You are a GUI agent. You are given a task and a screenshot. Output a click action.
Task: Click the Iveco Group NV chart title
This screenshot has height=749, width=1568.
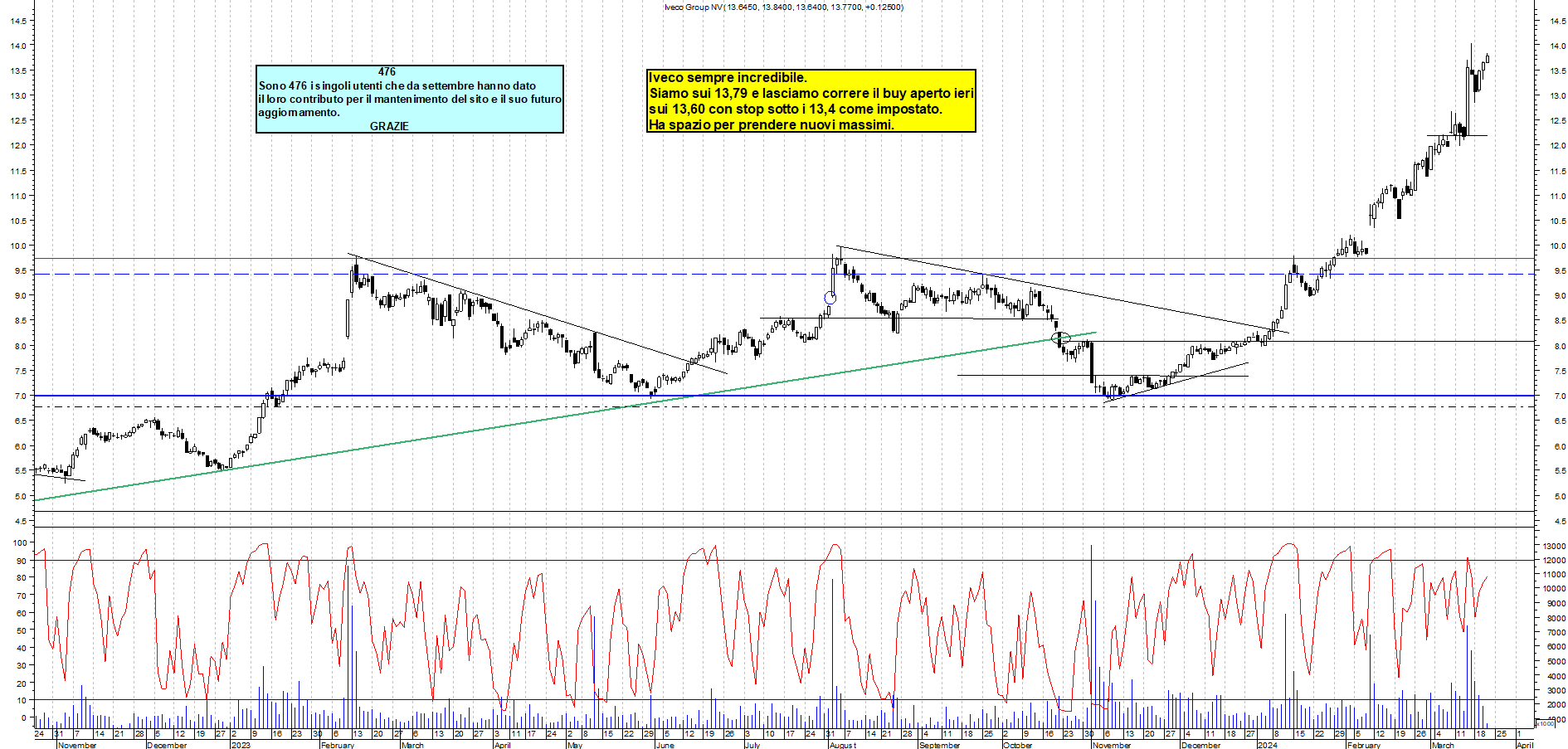tap(783, 7)
